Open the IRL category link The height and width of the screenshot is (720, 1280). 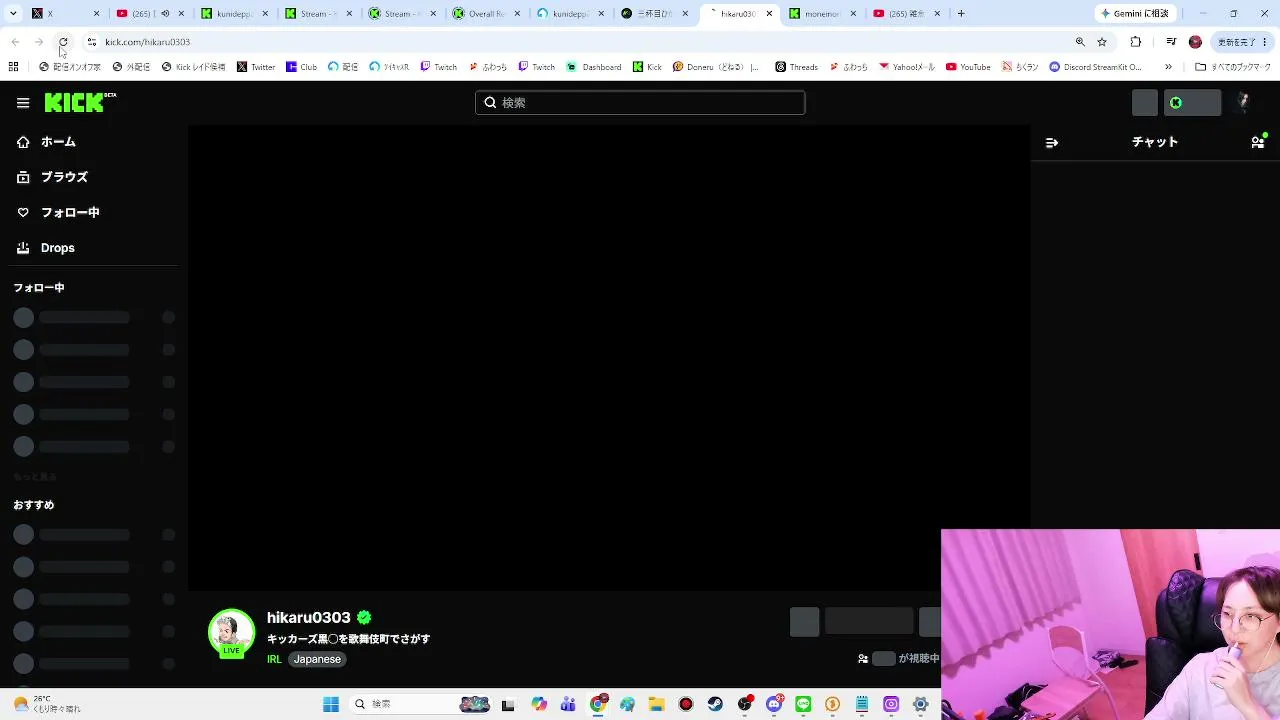pos(274,659)
